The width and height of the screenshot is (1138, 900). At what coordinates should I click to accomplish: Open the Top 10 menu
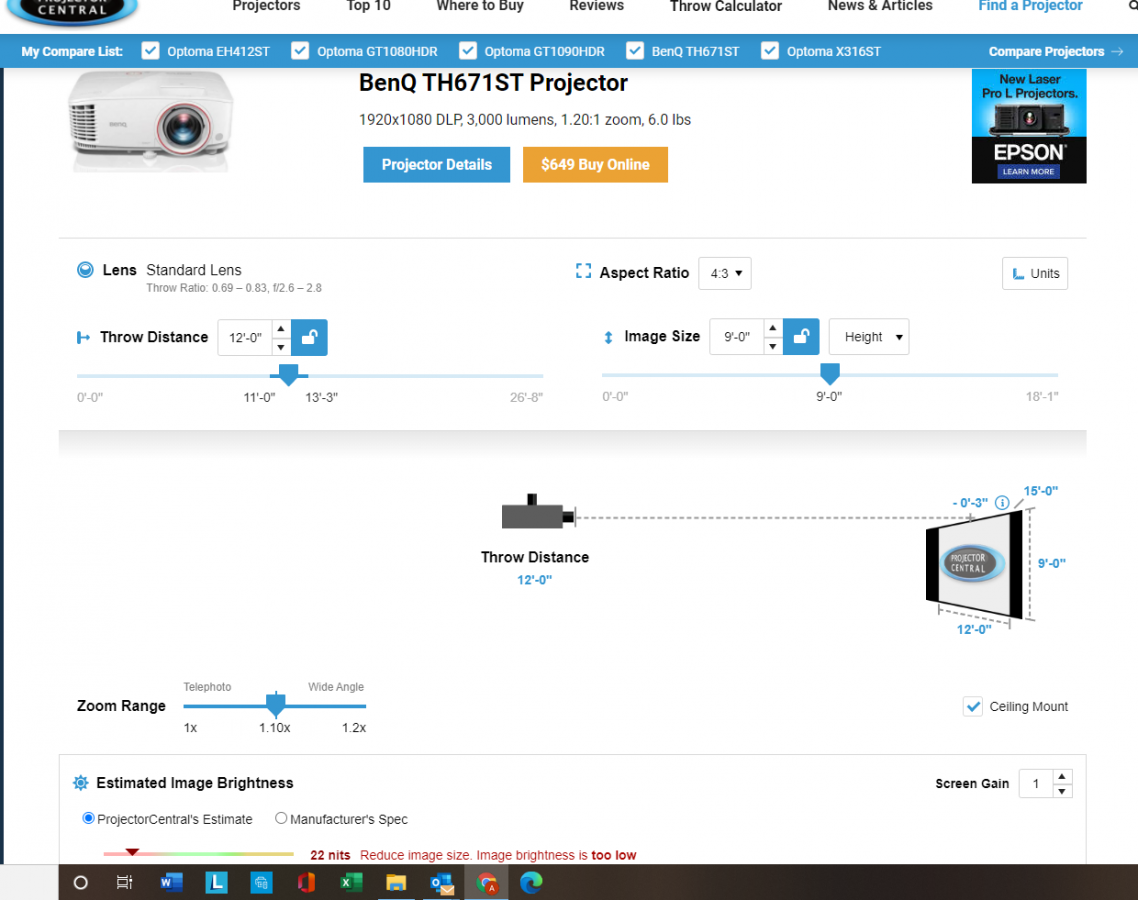369,7
